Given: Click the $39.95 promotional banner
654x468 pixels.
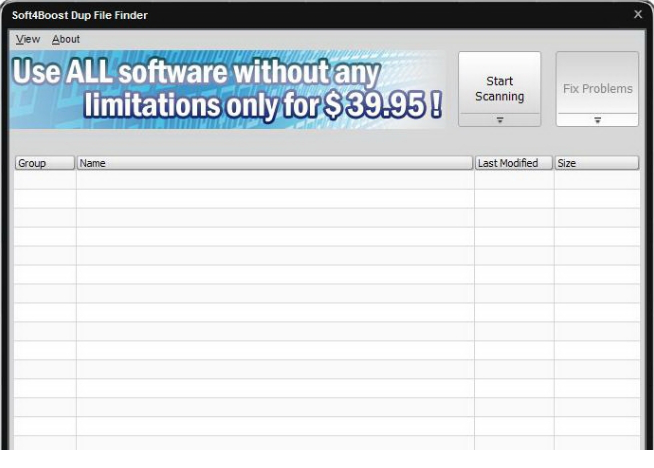Looking at the screenshot, I should coord(227,90).
